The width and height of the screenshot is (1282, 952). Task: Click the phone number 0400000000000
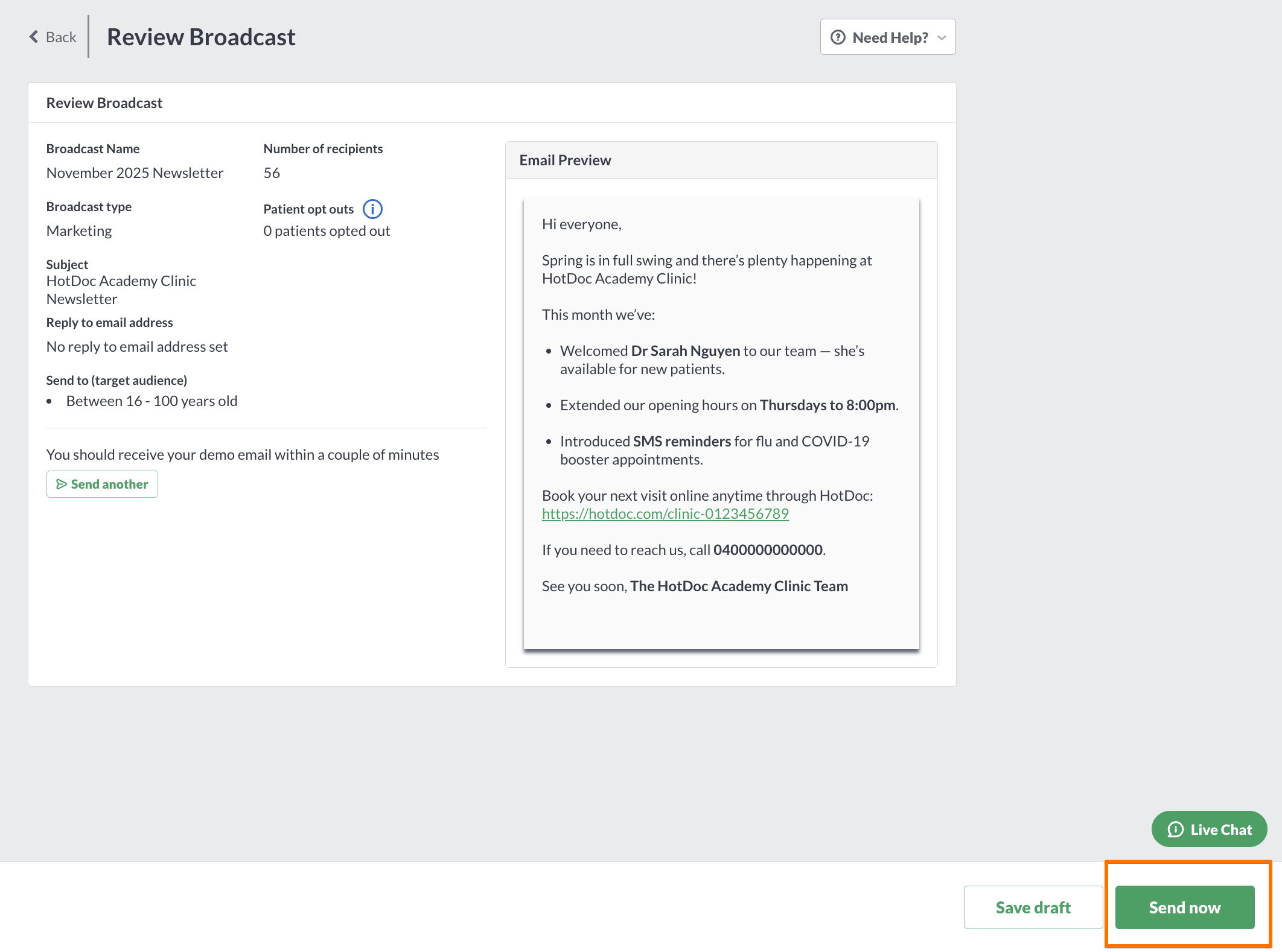click(x=768, y=550)
